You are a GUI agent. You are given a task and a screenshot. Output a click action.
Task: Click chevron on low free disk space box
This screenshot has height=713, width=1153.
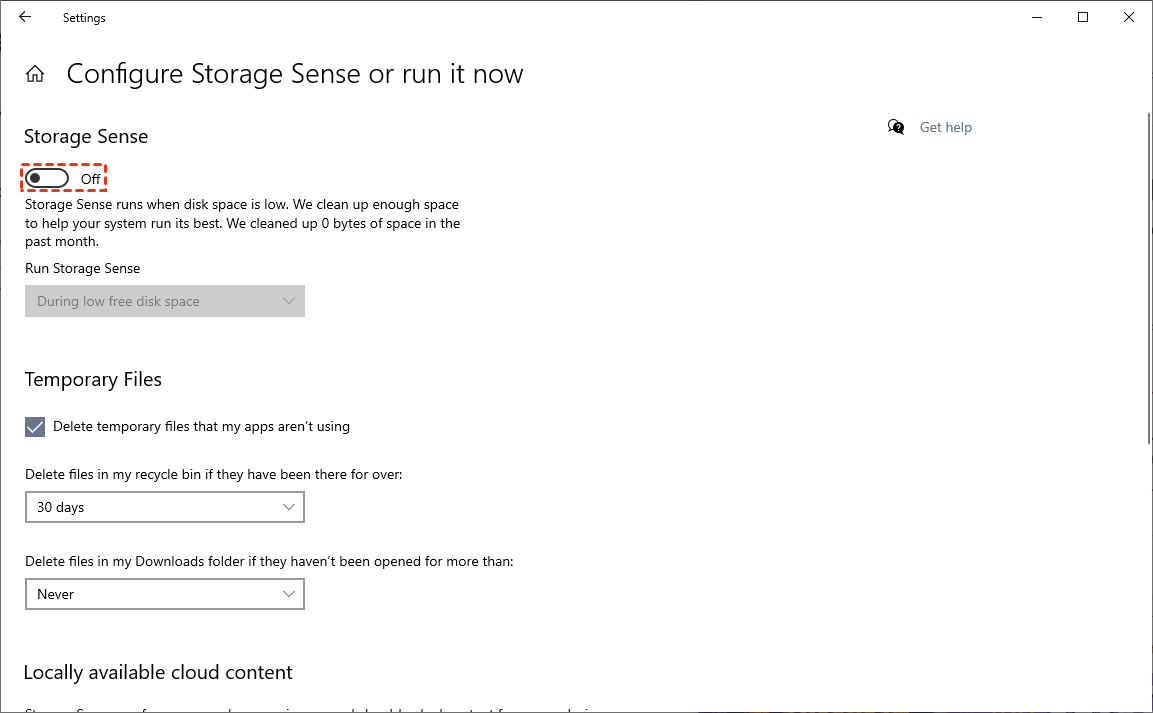pos(289,301)
